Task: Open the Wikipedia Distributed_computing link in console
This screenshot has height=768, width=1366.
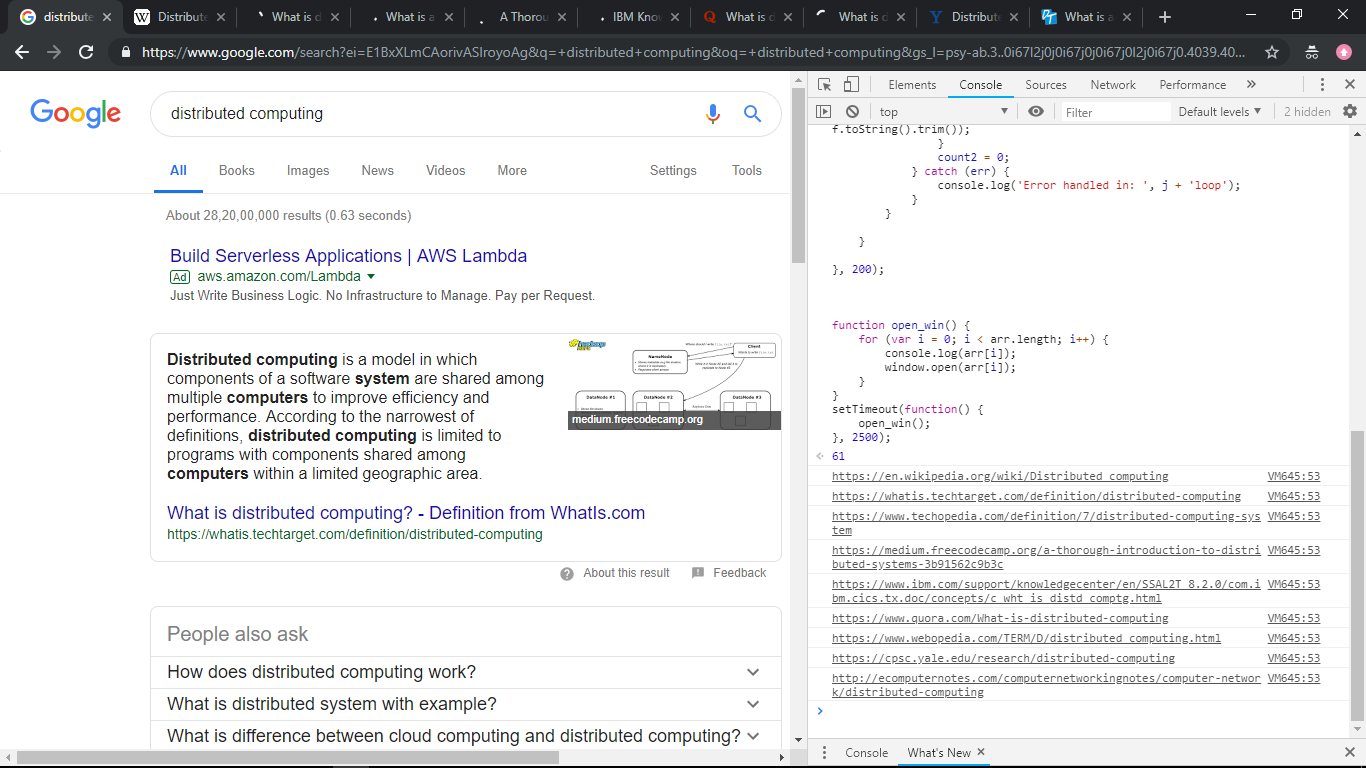Action: [1000, 476]
